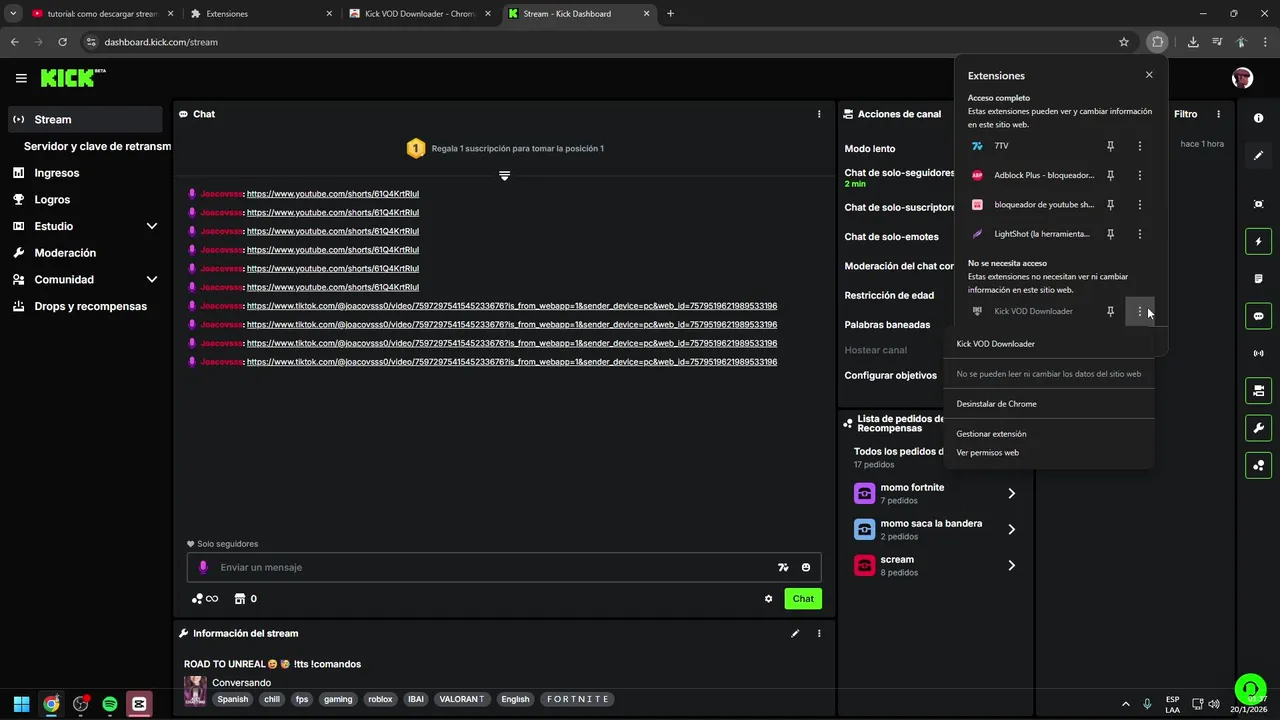Screen dimensions: 1280x720
Task: Switch to tutorial como descargar stream tab
Action: tap(100, 14)
